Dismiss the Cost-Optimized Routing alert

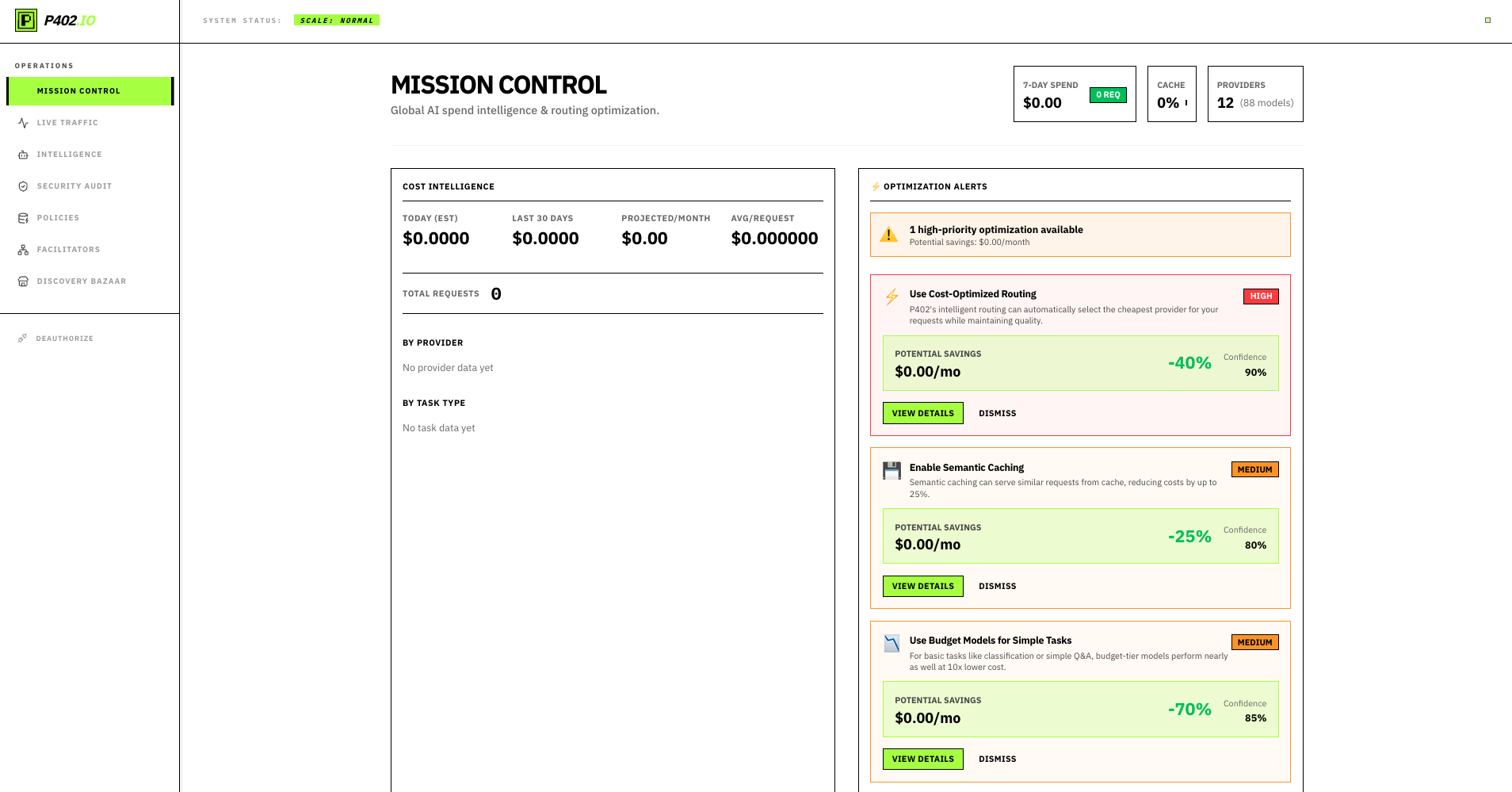[997, 413]
